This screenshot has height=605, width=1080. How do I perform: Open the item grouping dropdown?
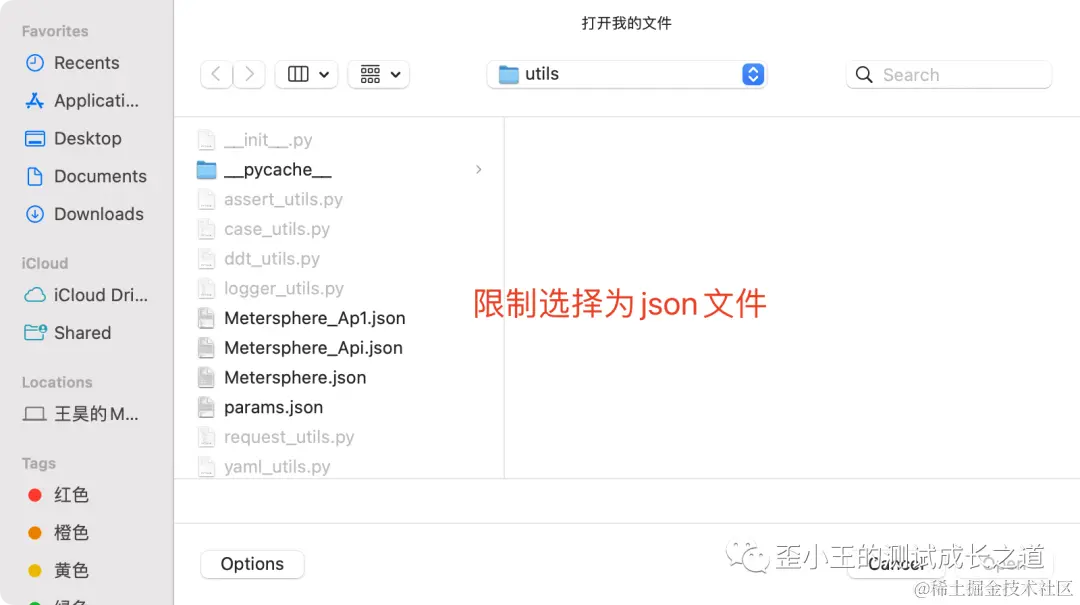pos(379,74)
